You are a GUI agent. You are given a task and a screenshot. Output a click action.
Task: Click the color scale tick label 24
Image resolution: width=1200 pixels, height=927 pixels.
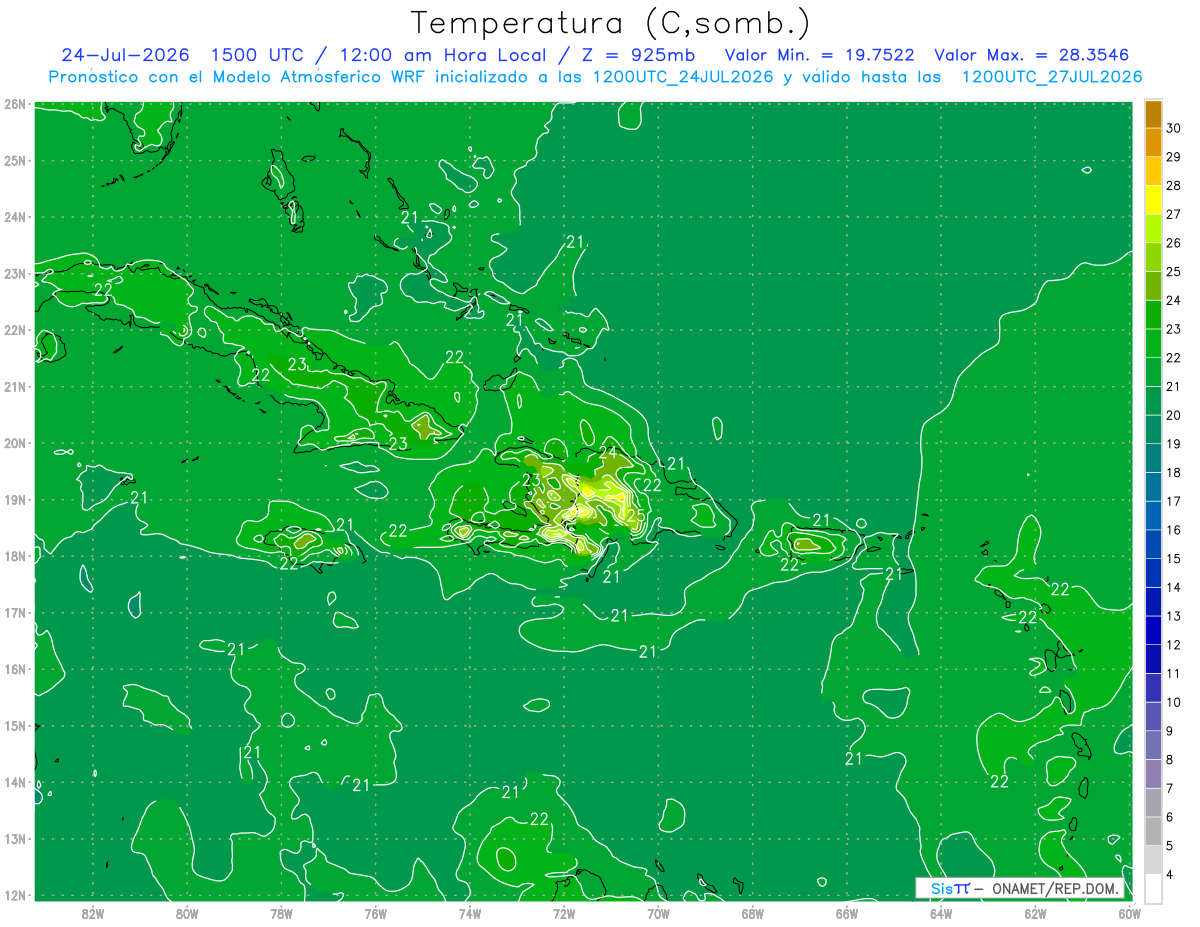[x=1173, y=300]
